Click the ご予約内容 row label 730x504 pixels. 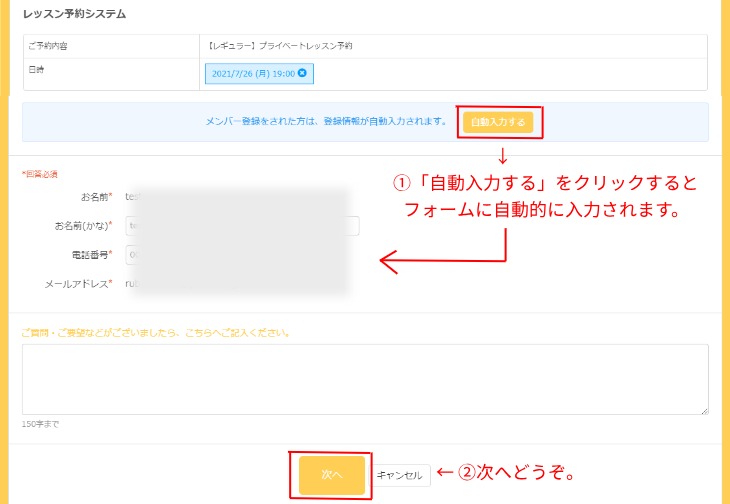48,46
